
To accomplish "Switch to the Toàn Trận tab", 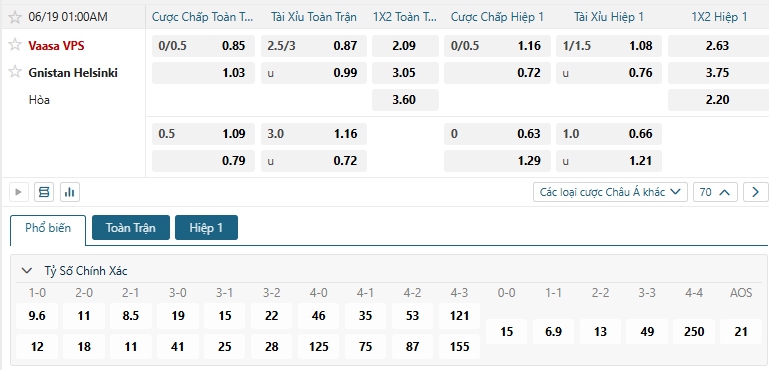I will coord(131,228).
